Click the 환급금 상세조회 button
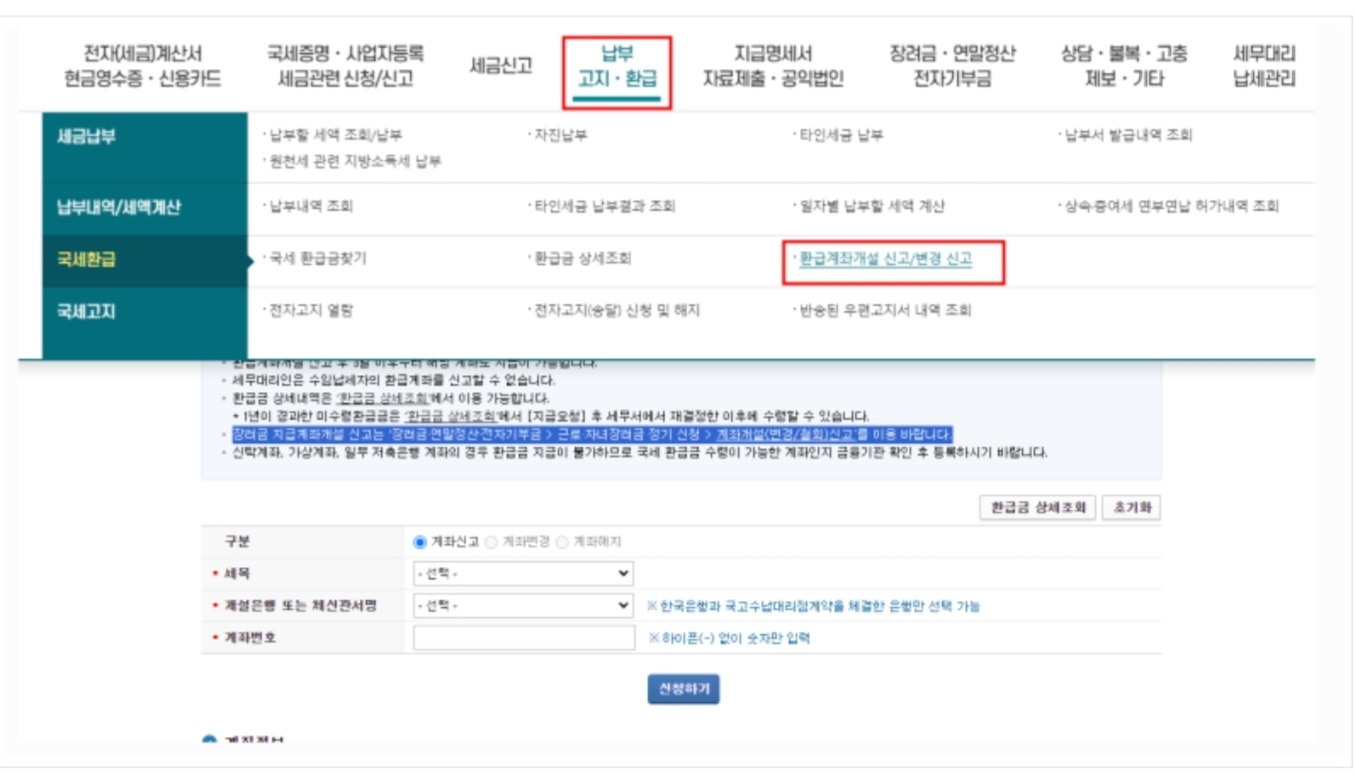 1038,508
